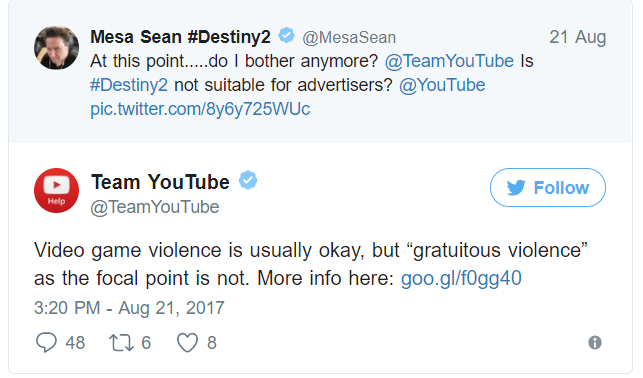Click the @TeamYouTube mention in quoted tweet
This screenshot has width=643, height=378.
pos(449,61)
